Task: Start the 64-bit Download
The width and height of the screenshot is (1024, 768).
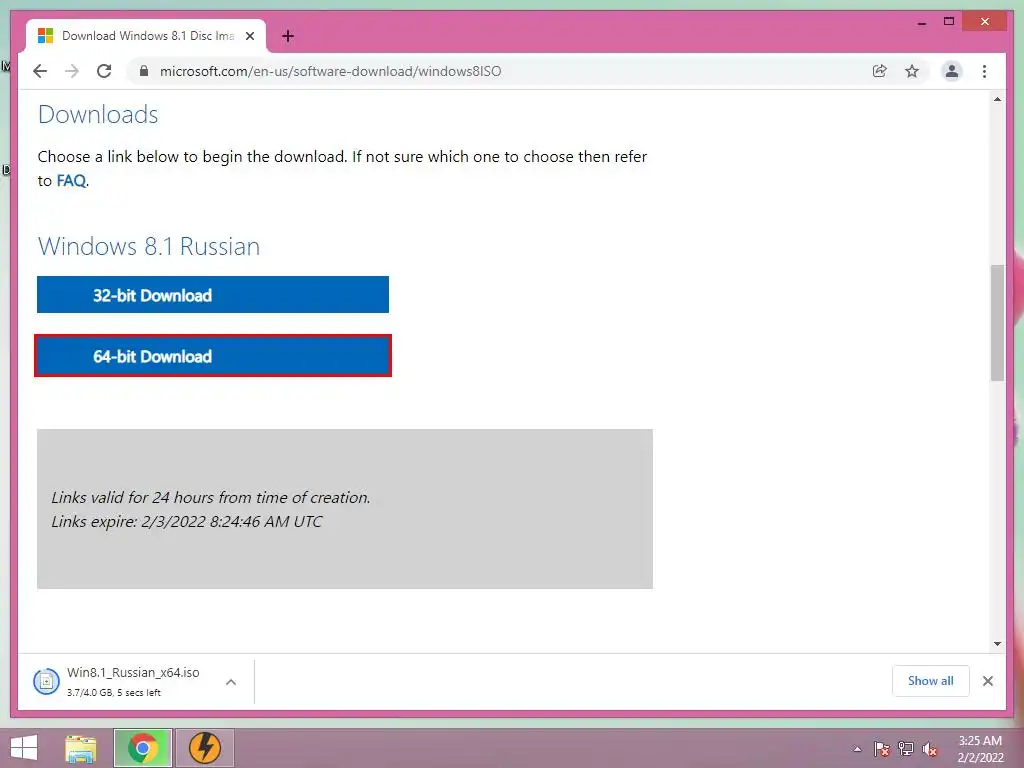Action: (x=213, y=356)
